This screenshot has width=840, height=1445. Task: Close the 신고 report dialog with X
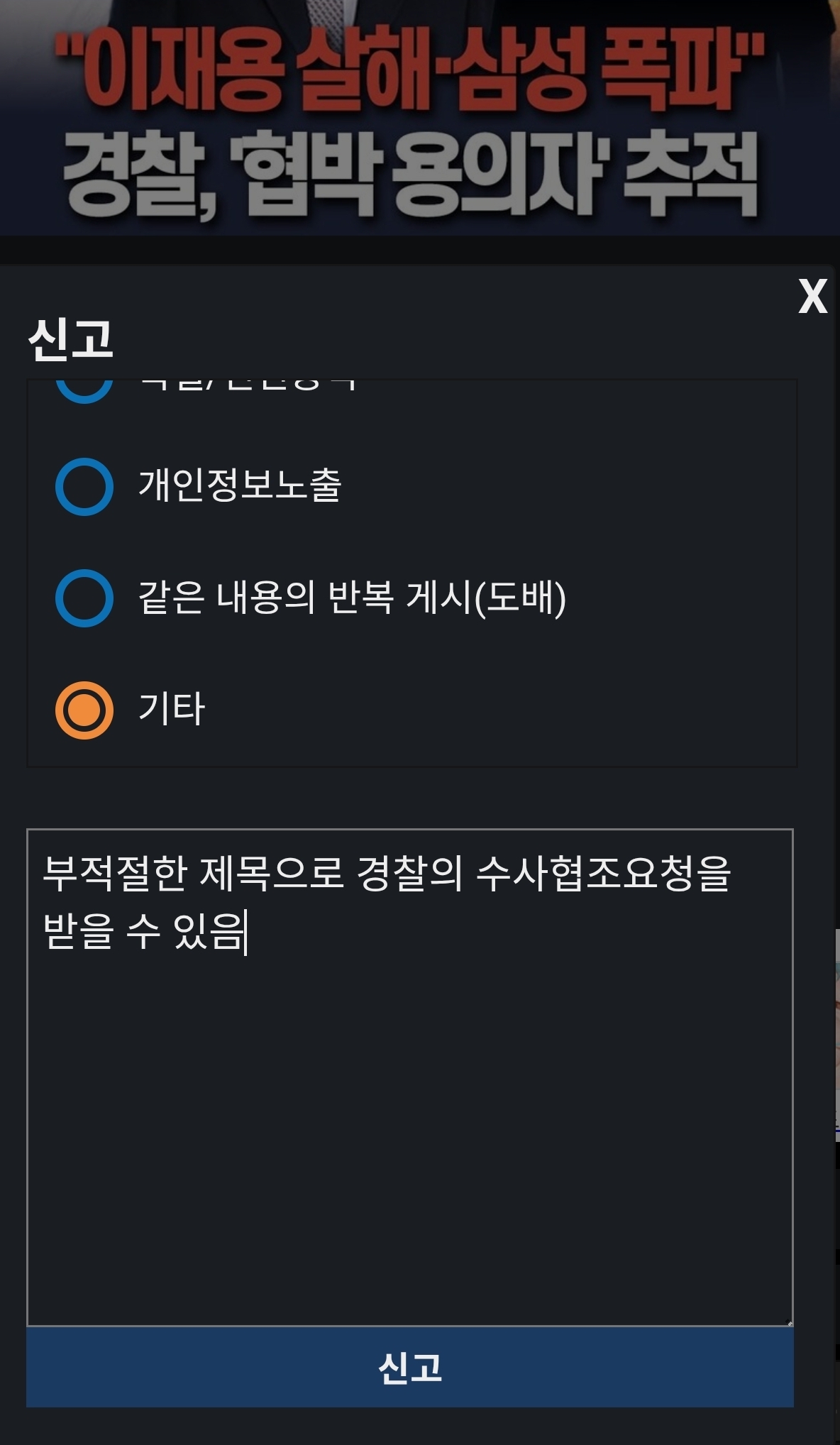(812, 297)
